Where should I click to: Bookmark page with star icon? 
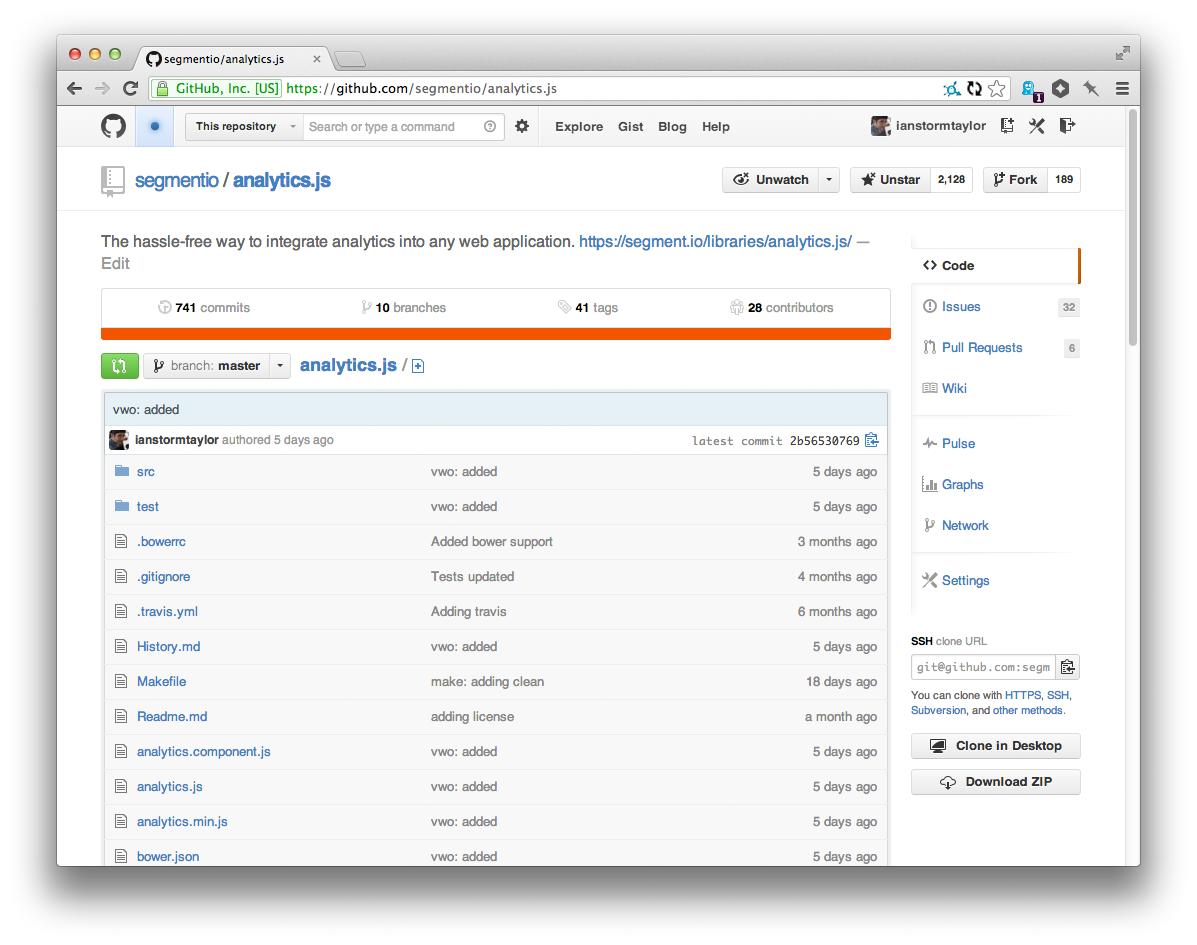[996, 89]
